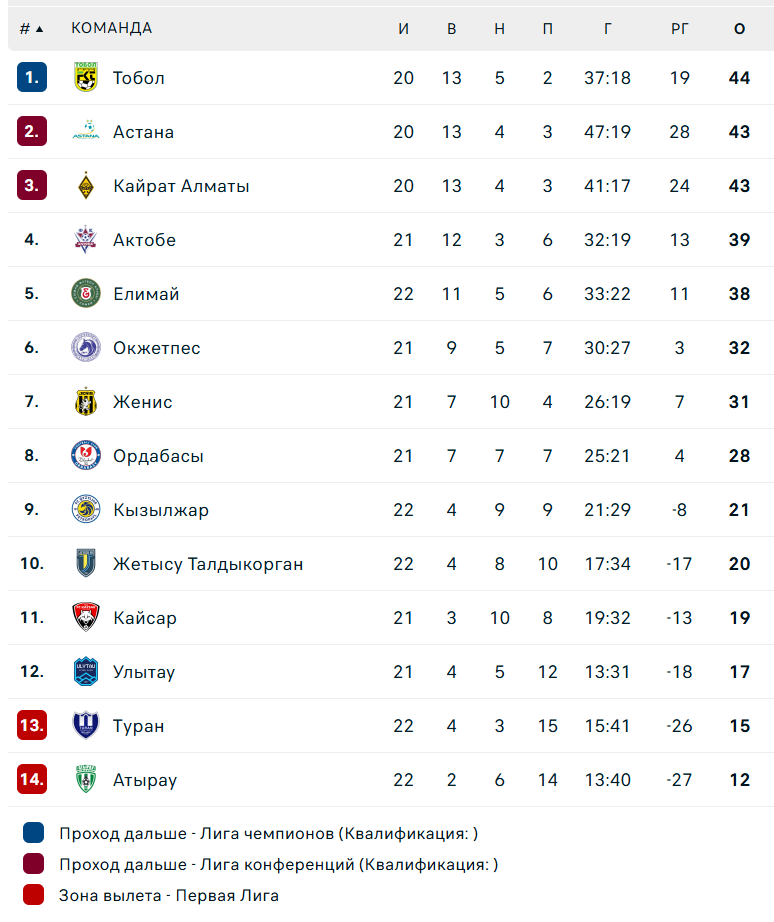The image size is (774, 922).
Task: Click the Кызылжар club logo
Action: coord(86,509)
